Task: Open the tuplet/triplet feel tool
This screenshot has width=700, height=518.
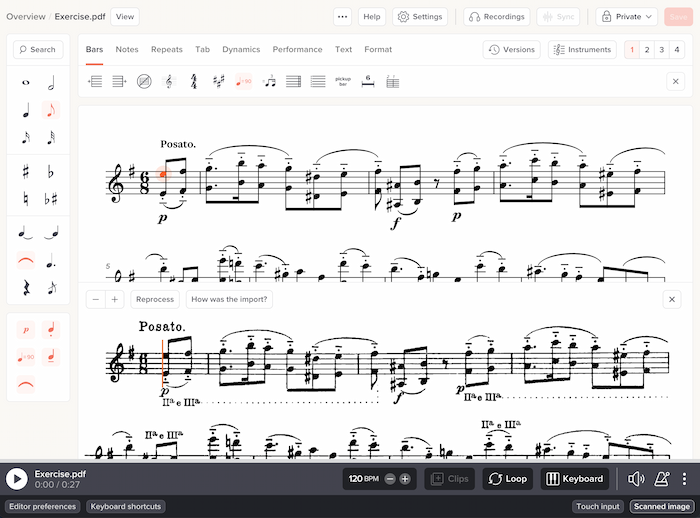Action: pos(269,81)
